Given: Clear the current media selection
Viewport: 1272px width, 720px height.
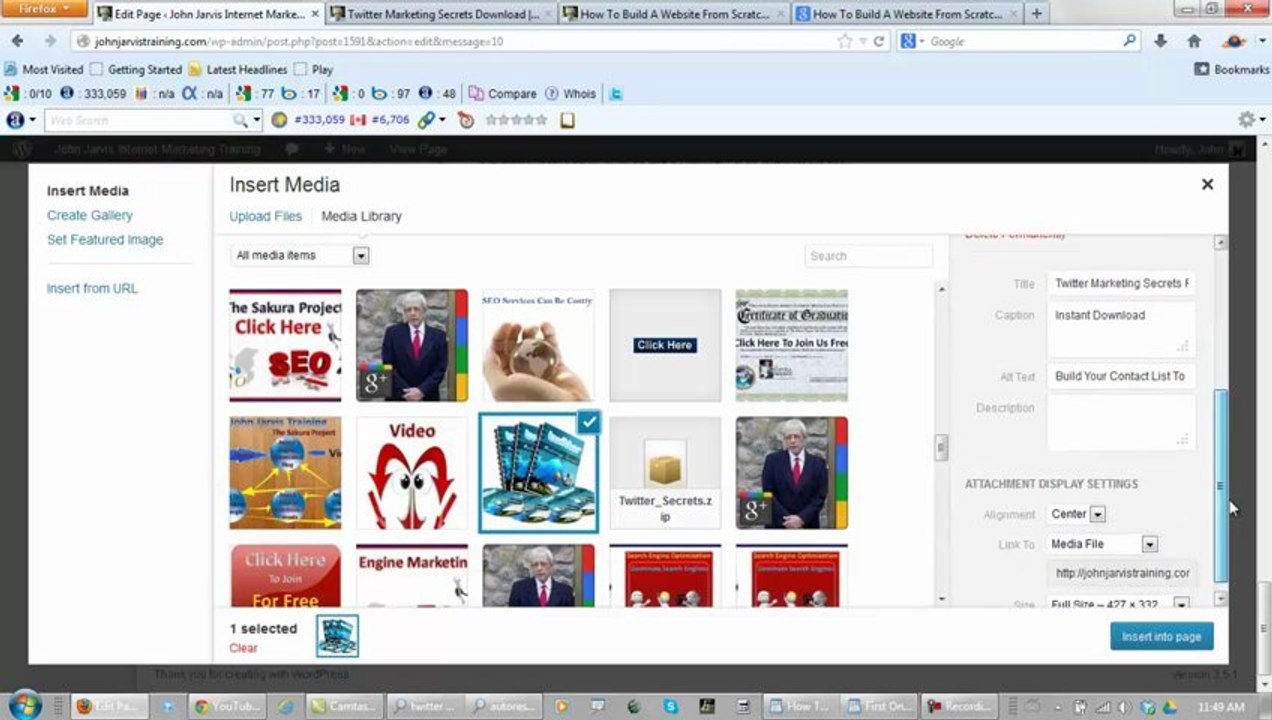Looking at the screenshot, I should coord(243,648).
